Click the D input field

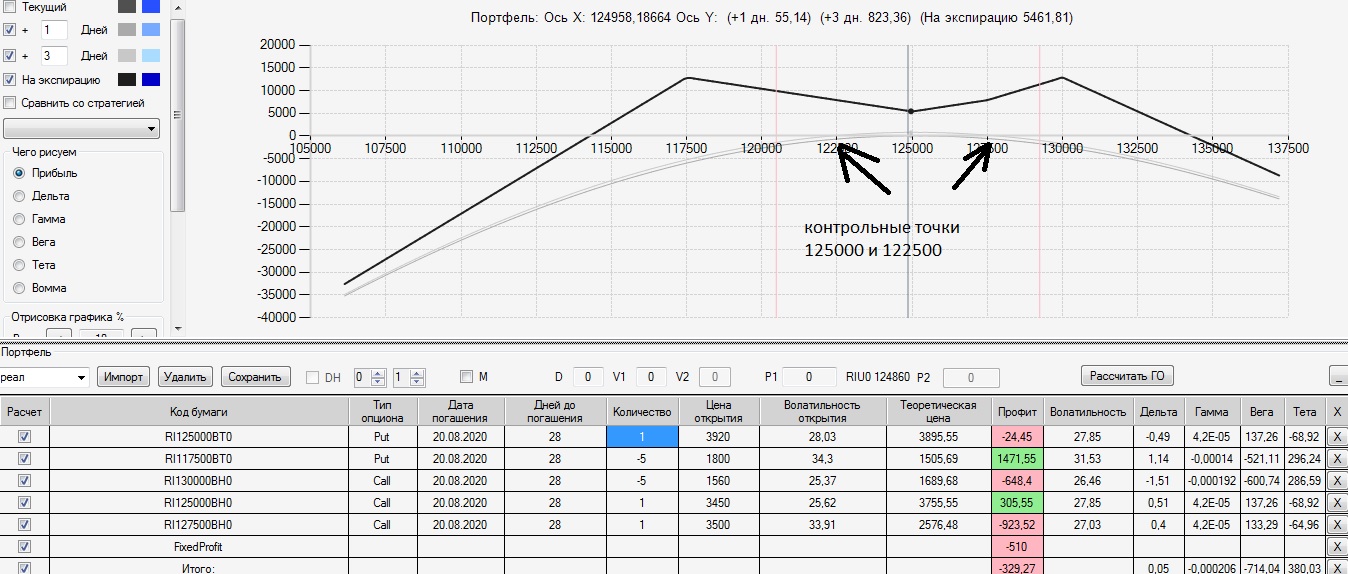(588, 377)
